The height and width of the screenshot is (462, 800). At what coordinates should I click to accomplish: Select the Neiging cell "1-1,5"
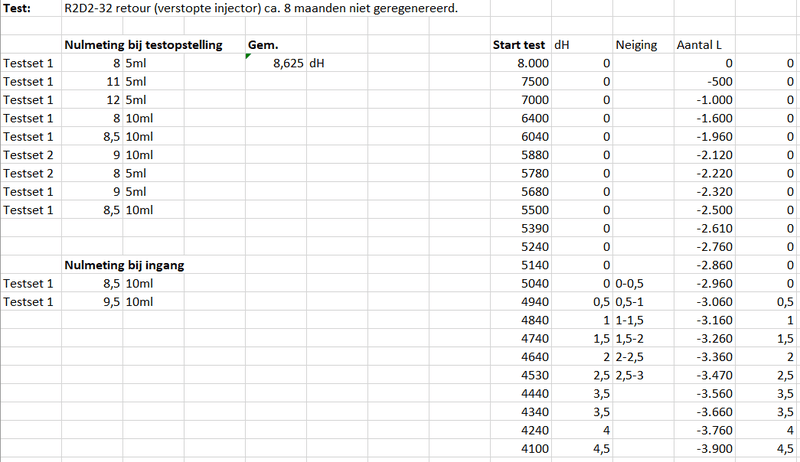(x=629, y=320)
